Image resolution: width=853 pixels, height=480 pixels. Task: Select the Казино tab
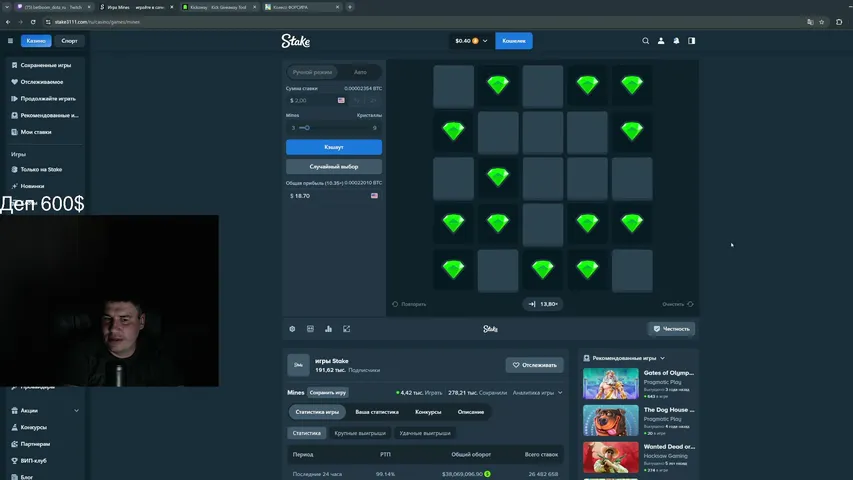36,41
